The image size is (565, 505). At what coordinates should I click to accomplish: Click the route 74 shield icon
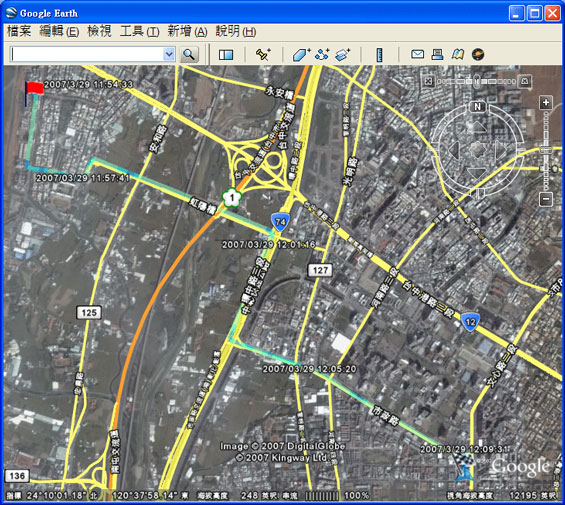coord(280,222)
